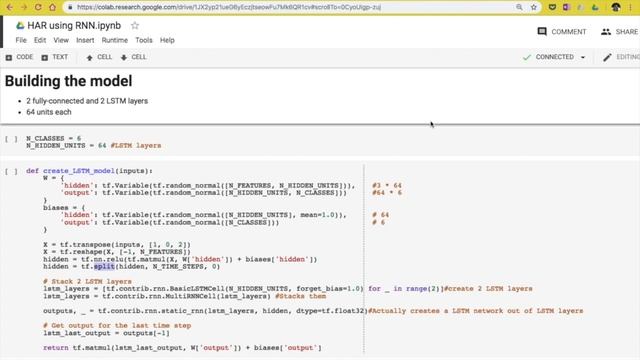Click the highlighted word 'split' in the code
Screen dimensions: 640x360
coord(104,267)
